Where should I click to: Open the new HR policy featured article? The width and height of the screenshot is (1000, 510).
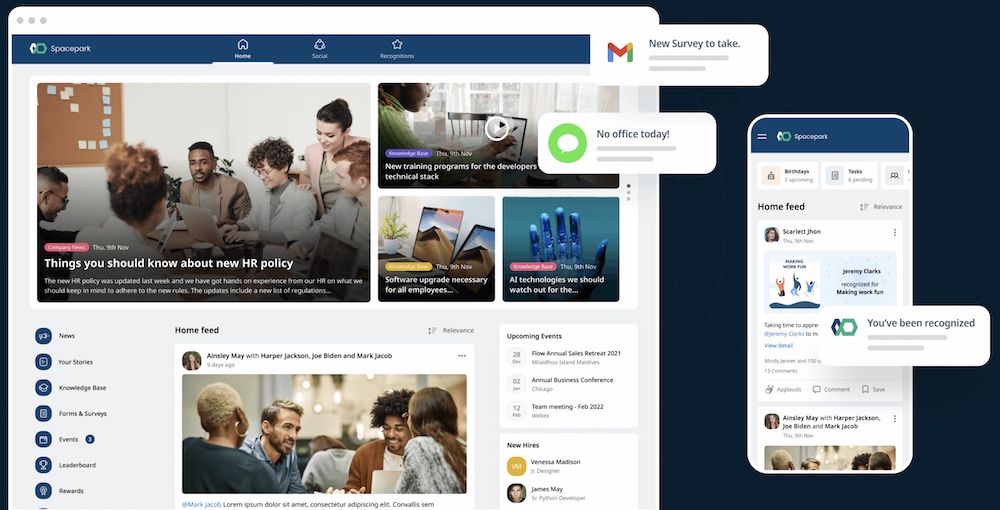(x=168, y=263)
